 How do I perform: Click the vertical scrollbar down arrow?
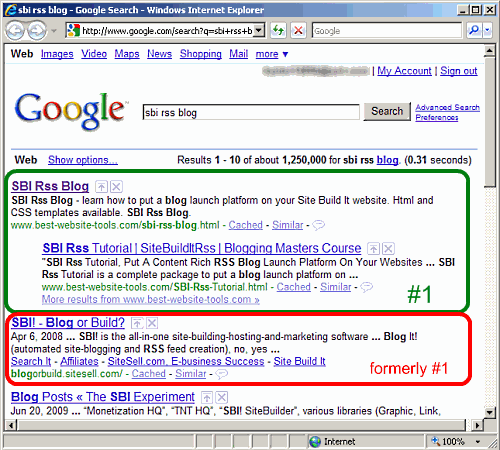pos(489,412)
